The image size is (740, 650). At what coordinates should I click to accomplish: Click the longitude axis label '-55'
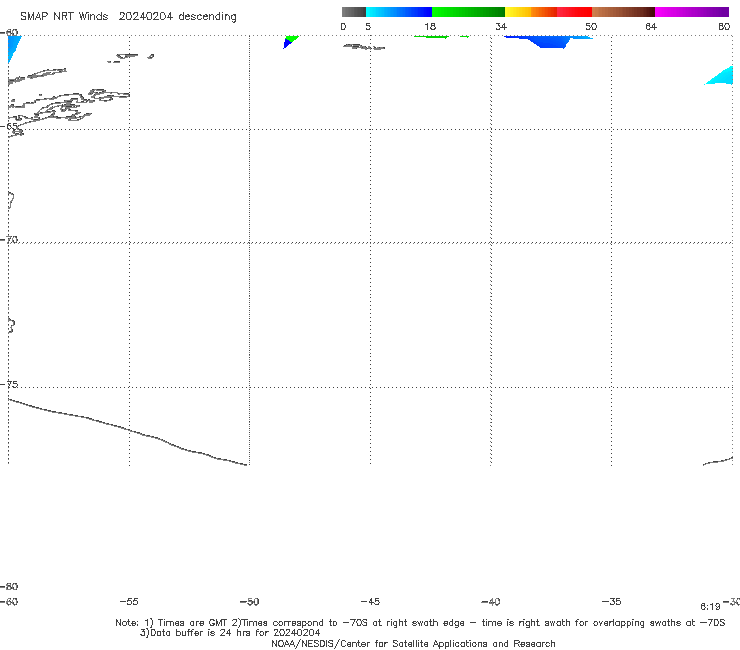[x=129, y=601]
